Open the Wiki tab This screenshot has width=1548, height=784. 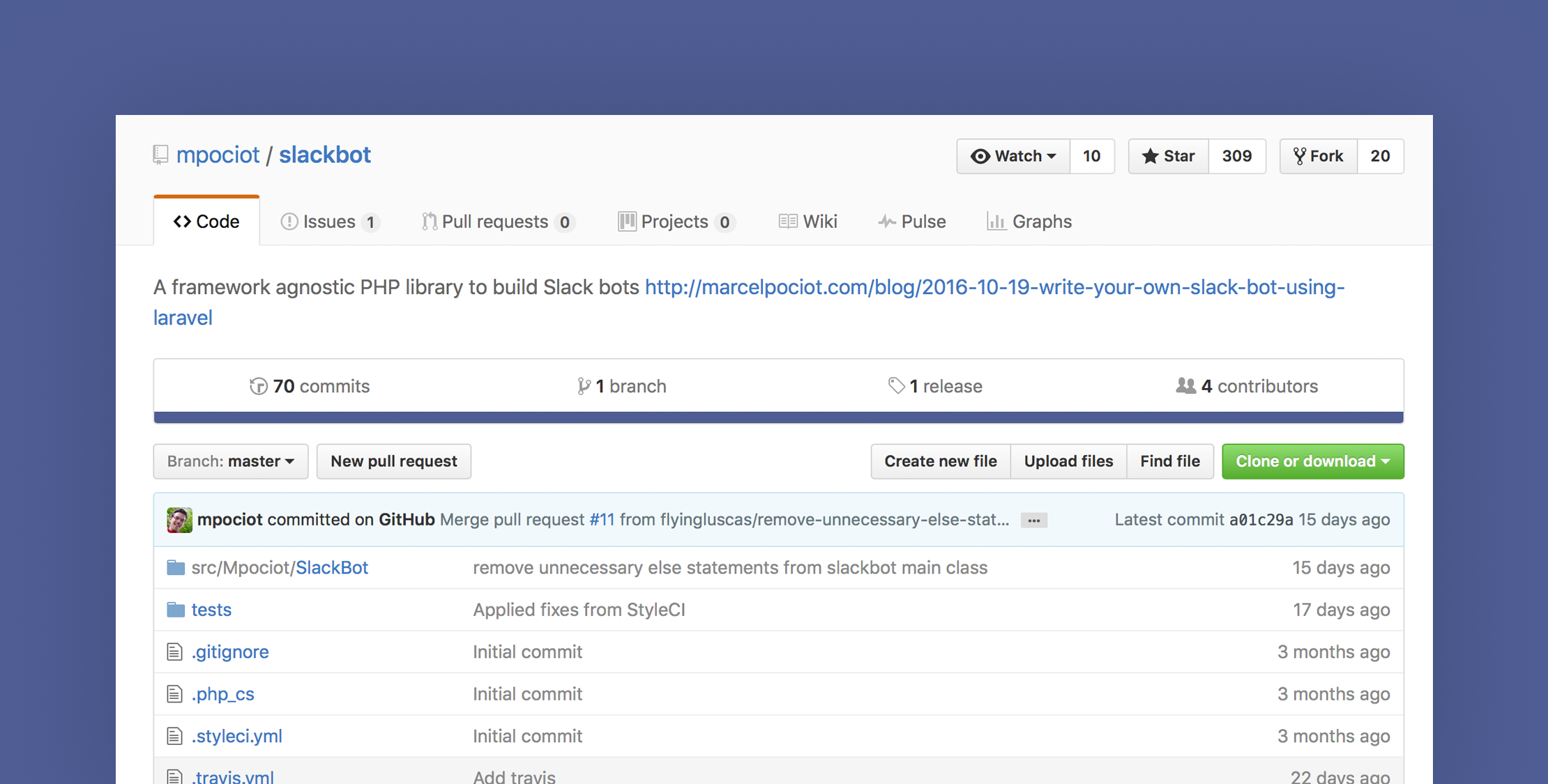(x=808, y=222)
